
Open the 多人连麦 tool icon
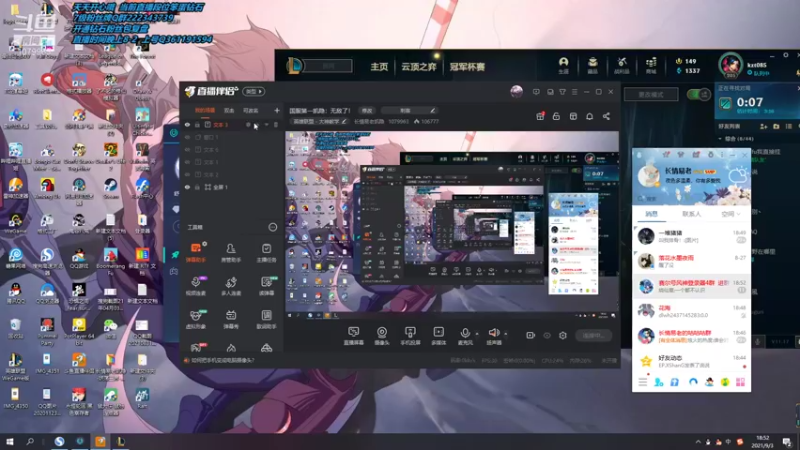pos(231,286)
